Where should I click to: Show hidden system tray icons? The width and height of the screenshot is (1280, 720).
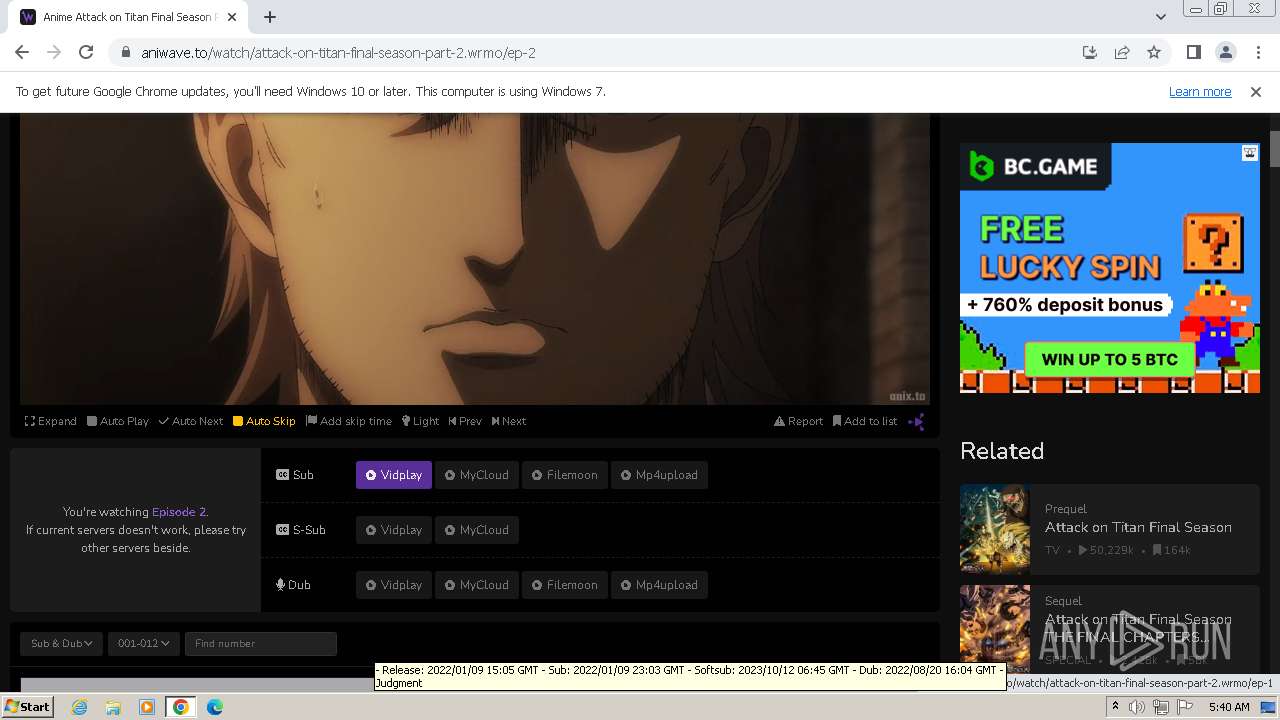click(1115, 707)
